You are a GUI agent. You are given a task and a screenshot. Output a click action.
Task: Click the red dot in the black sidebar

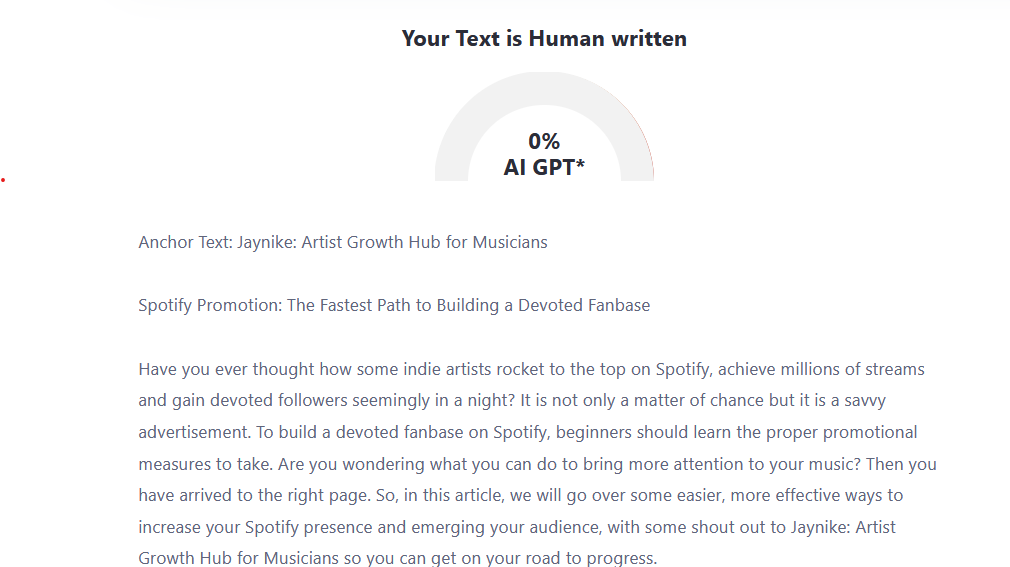click(x=3, y=180)
